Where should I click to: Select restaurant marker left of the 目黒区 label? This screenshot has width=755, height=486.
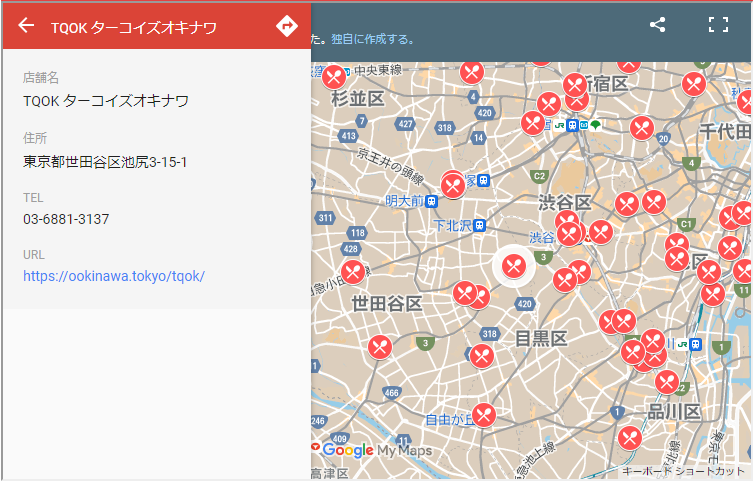pyautogui.click(x=482, y=355)
